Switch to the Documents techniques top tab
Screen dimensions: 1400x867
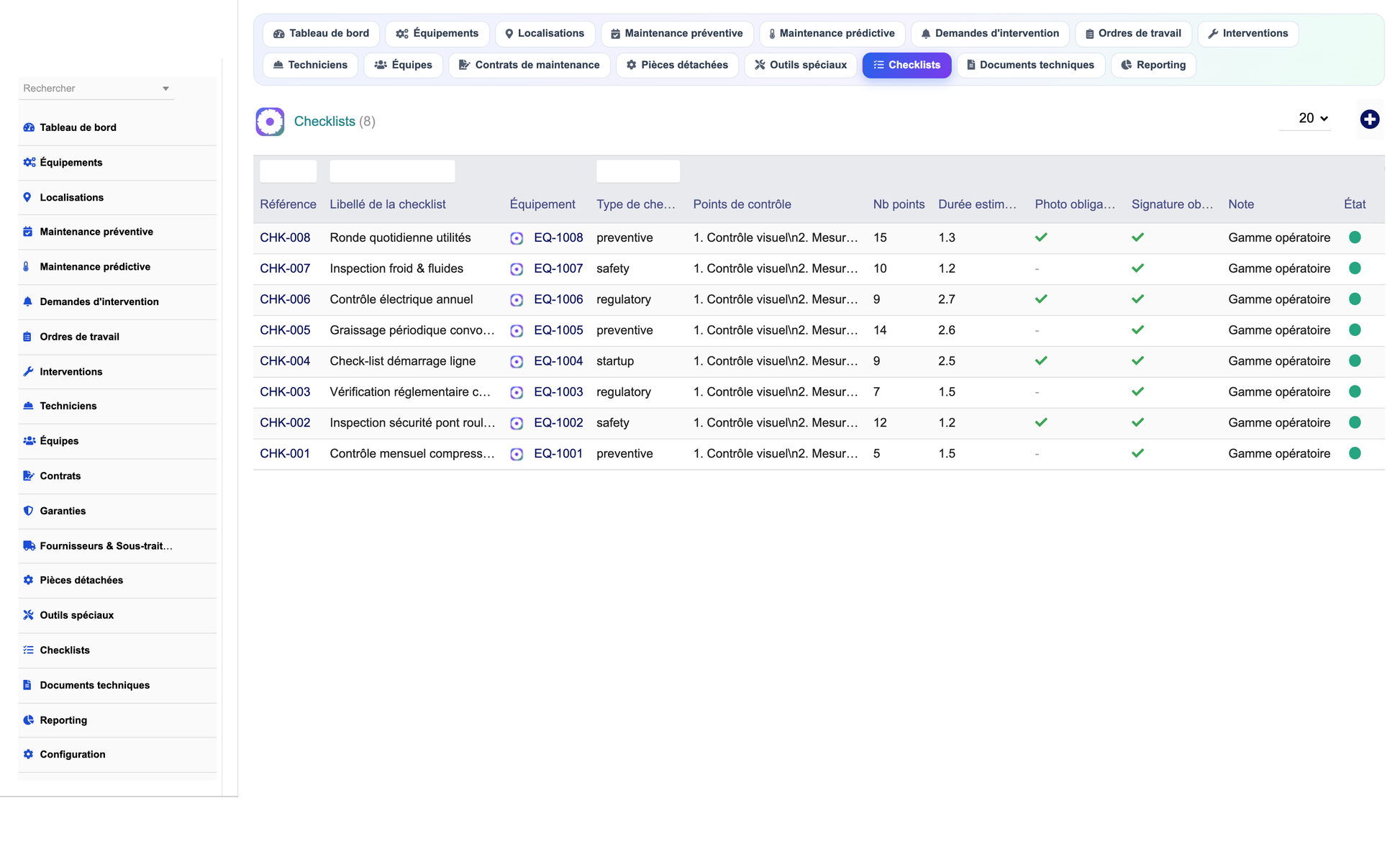[x=1030, y=65]
